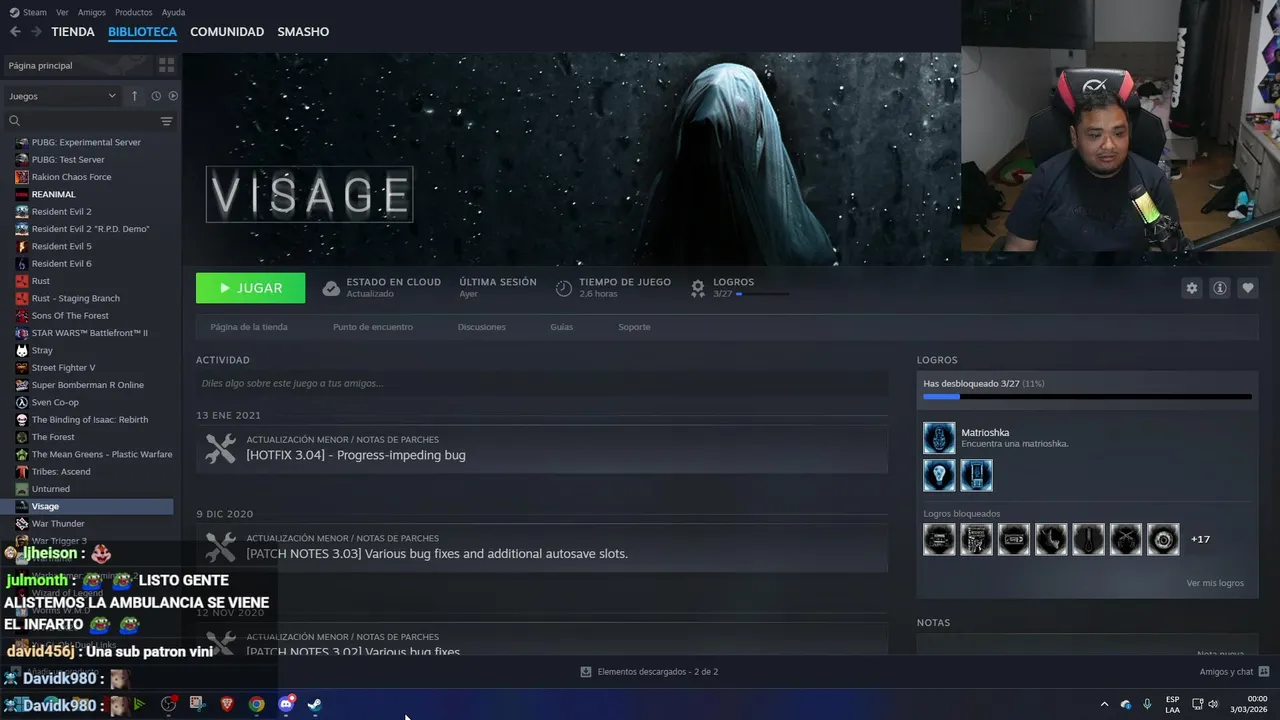
Task: Open the hand locked achievement icon
Action: coord(1051,539)
